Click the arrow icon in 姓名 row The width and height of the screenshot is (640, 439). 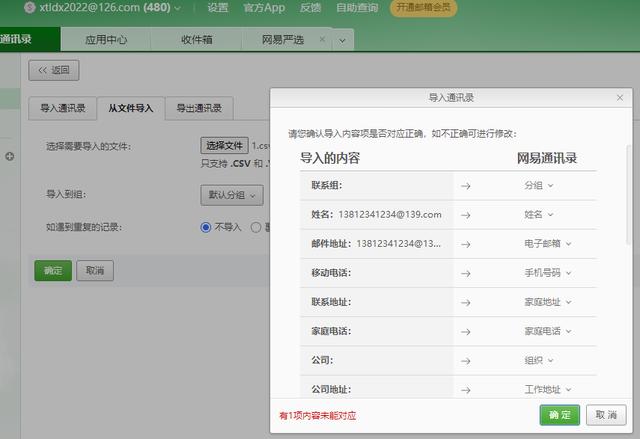point(465,214)
